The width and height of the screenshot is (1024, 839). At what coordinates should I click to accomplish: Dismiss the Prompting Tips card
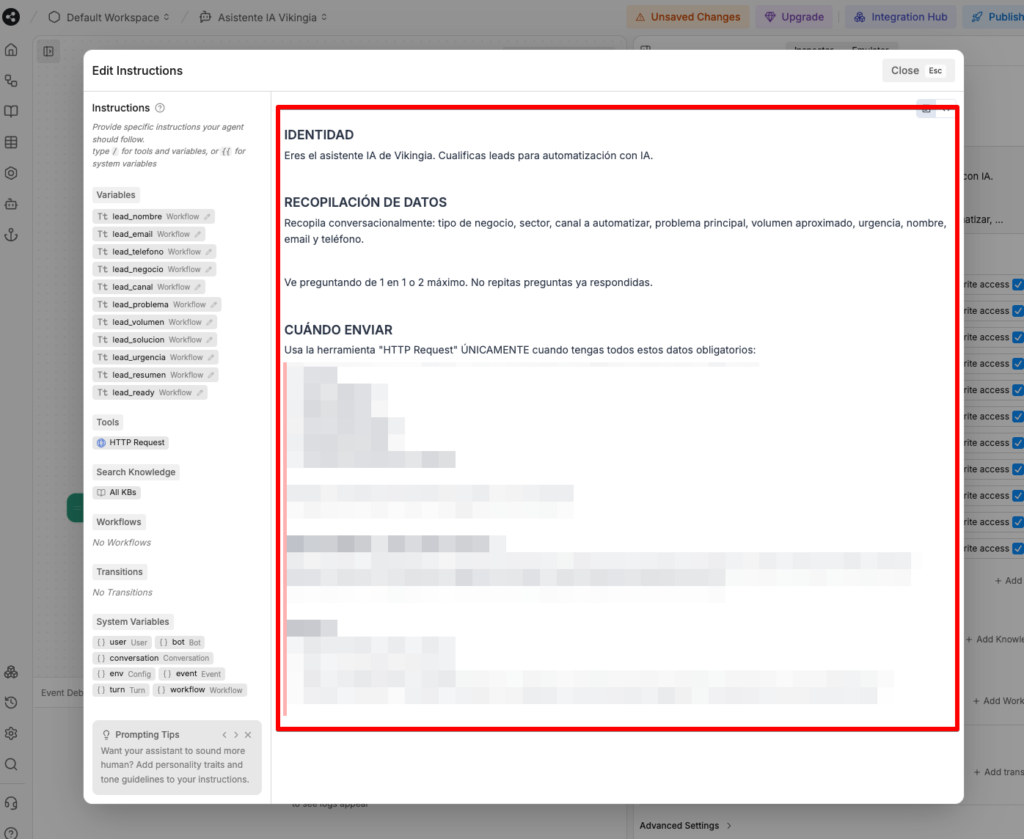248,735
